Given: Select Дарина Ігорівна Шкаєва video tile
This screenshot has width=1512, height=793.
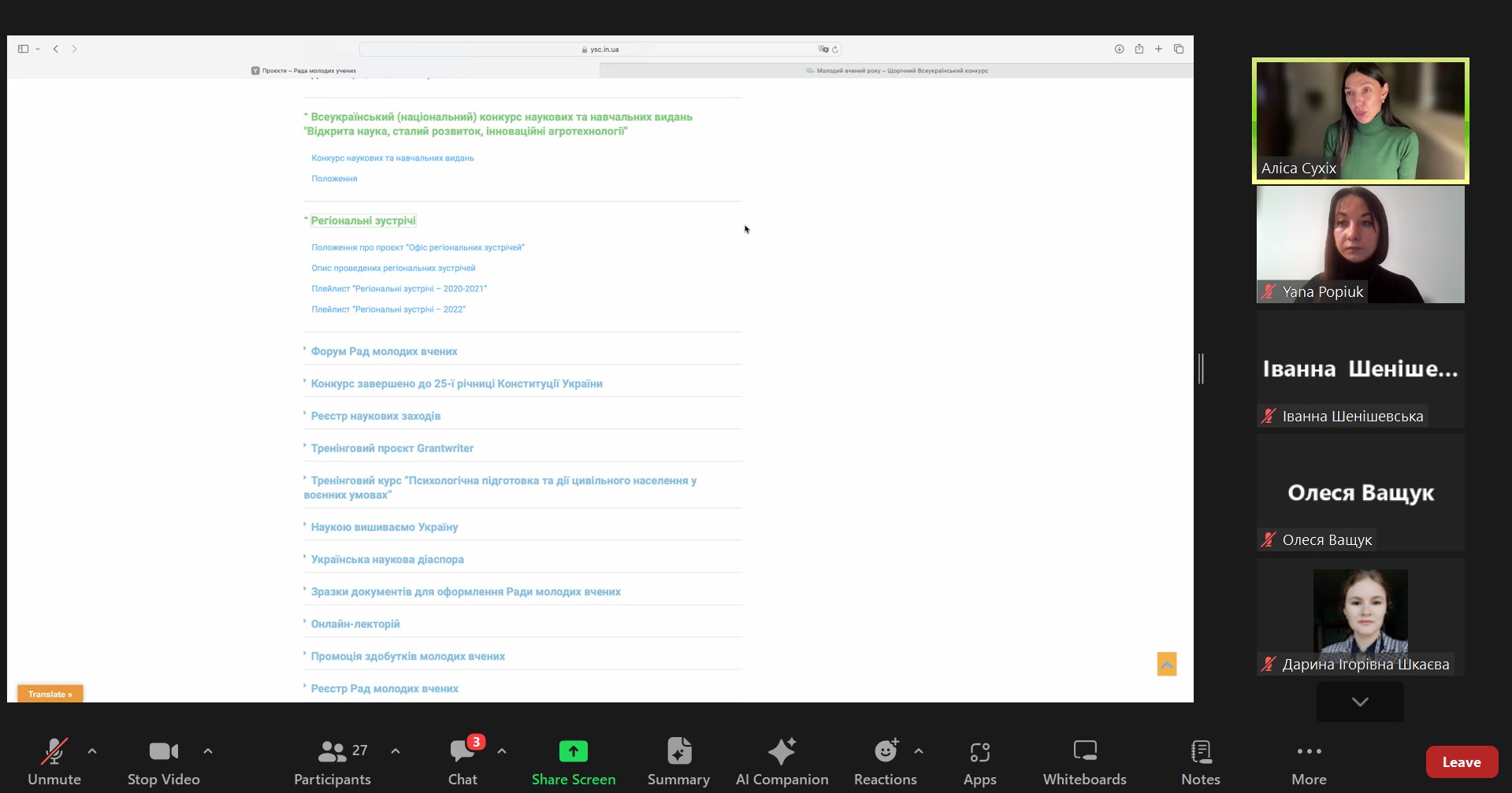Looking at the screenshot, I should click(x=1360, y=617).
